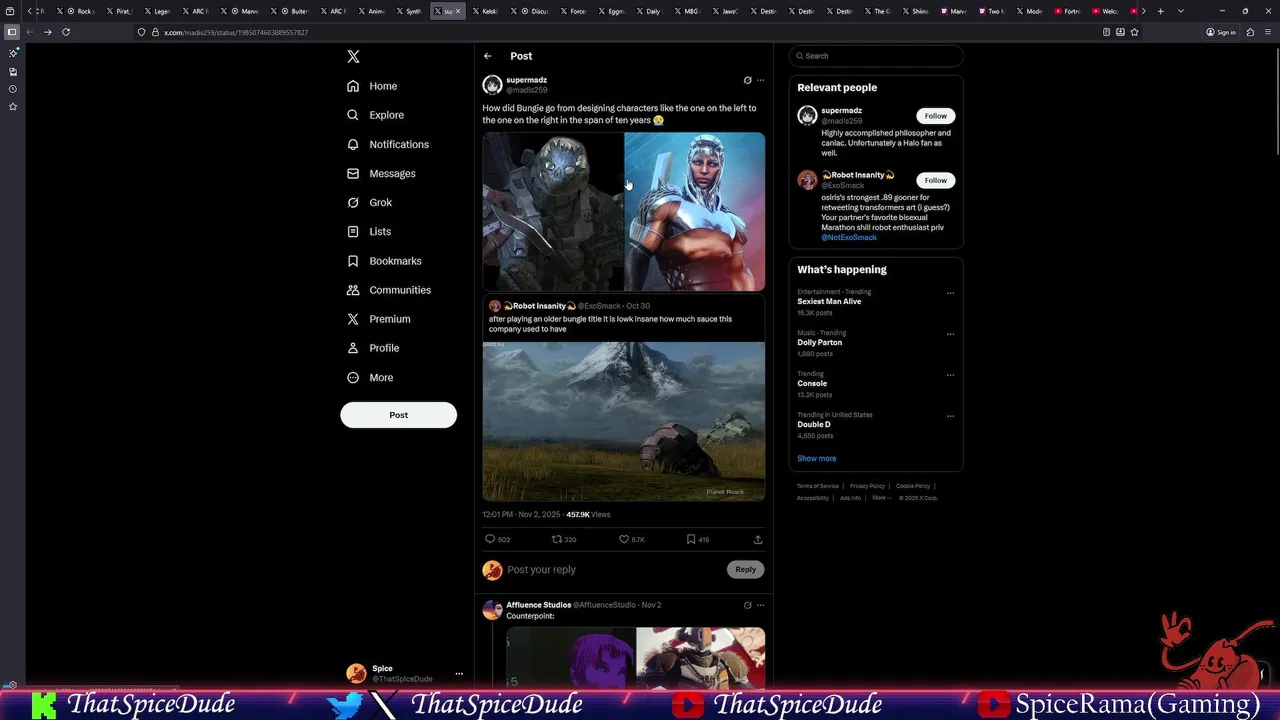Toggle browser sidebar icon
Viewport: 1280px width, 720px height.
[12, 32]
